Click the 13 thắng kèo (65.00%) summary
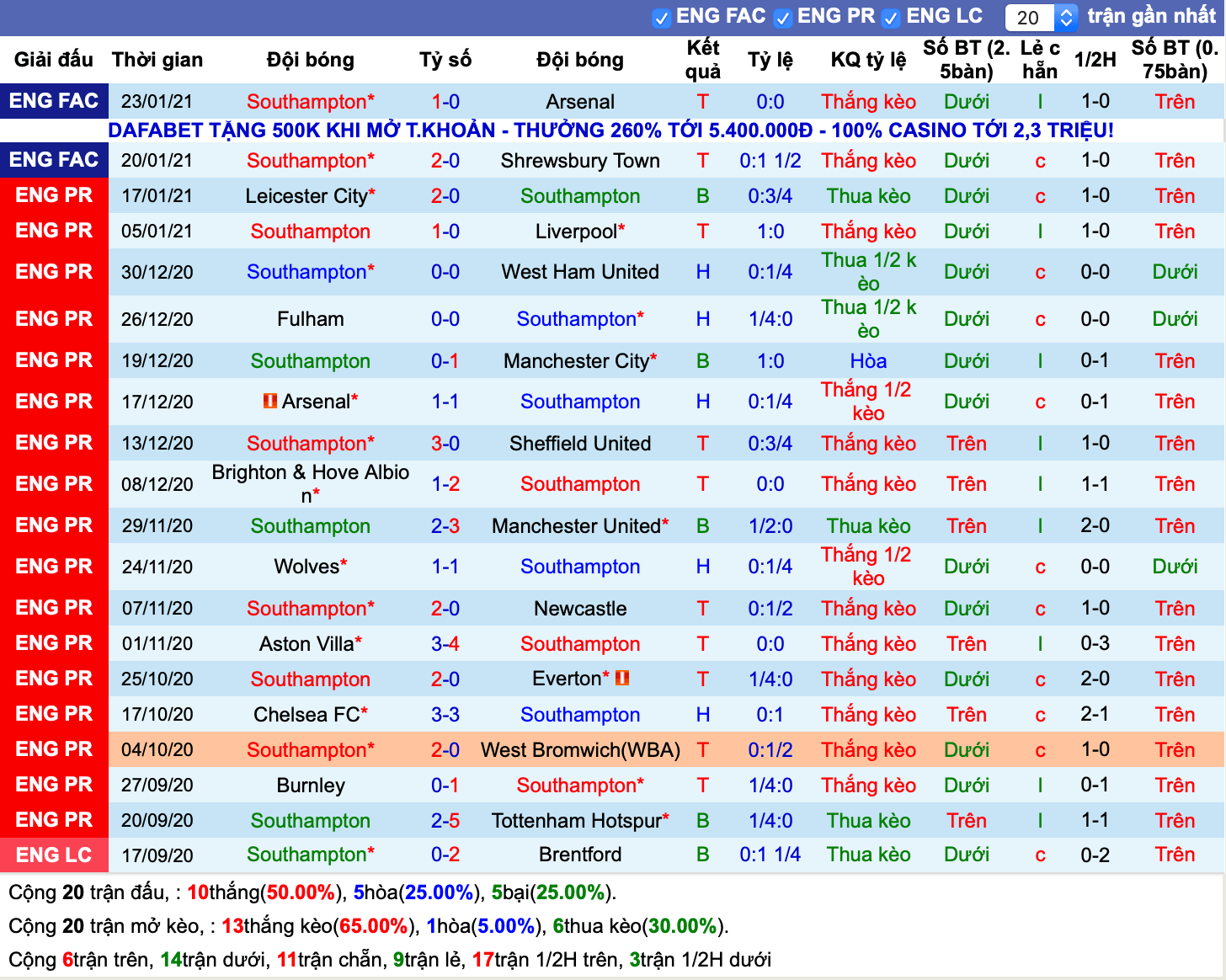The width and height of the screenshot is (1226, 980). (x=318, y=926)
